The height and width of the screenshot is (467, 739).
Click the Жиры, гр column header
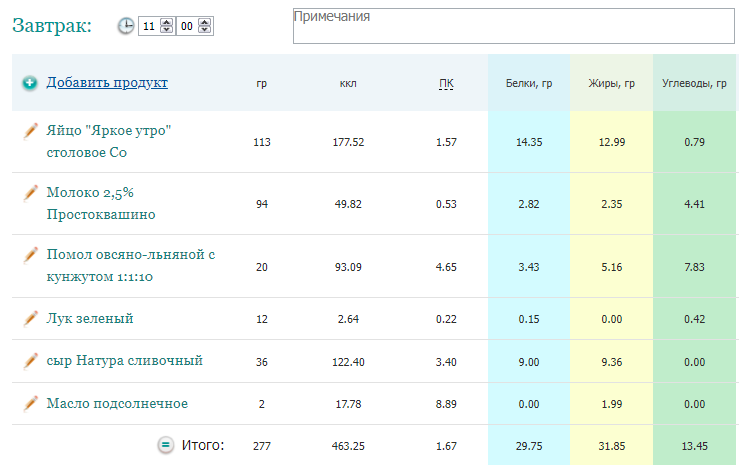(x=612, y=83)
